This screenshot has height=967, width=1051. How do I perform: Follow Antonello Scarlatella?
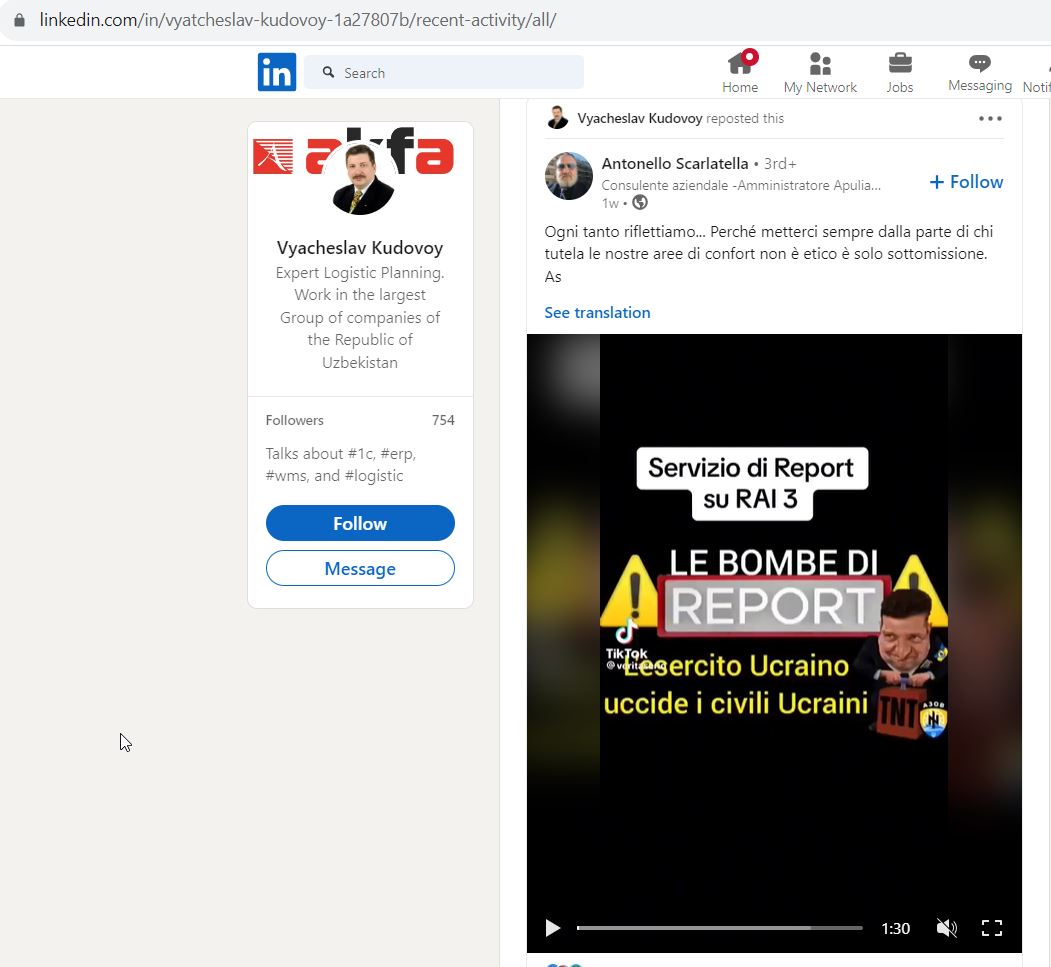[966, 182]
